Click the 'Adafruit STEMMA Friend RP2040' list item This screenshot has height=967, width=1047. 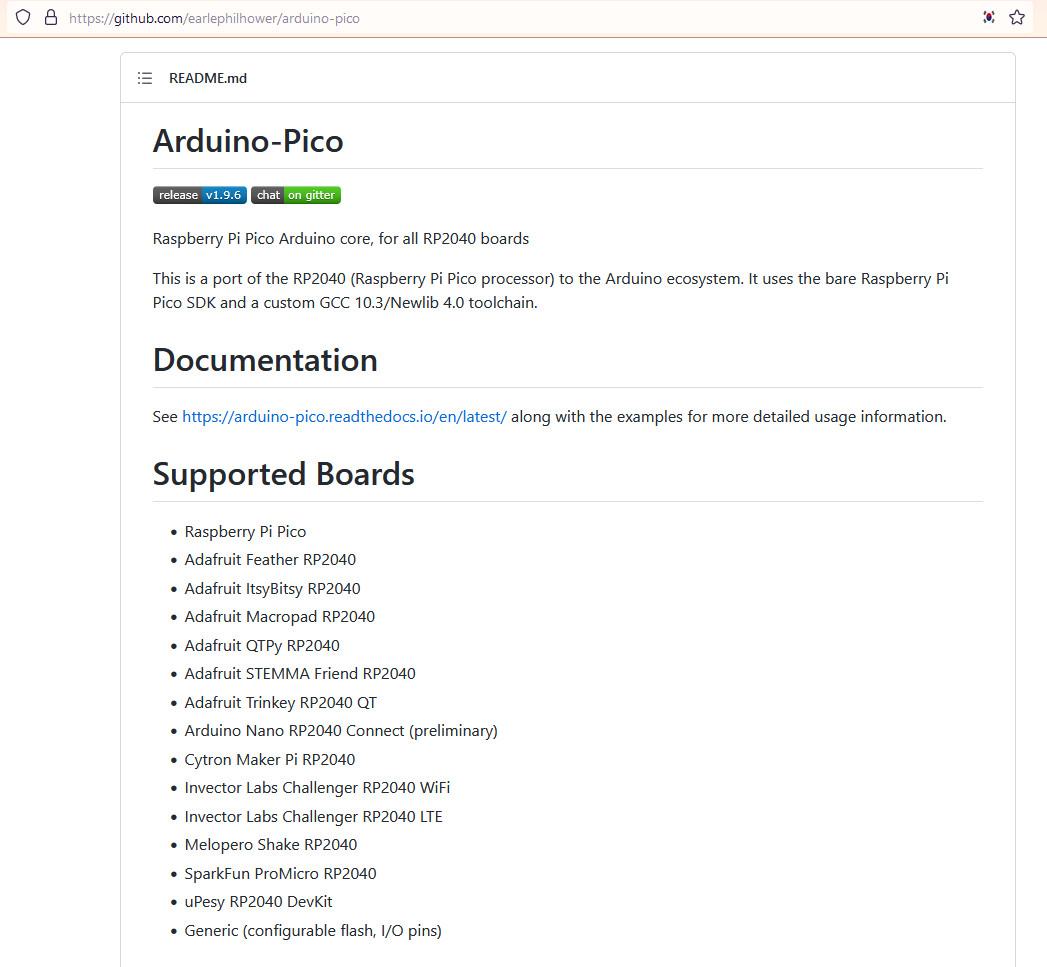pos(300,674)
